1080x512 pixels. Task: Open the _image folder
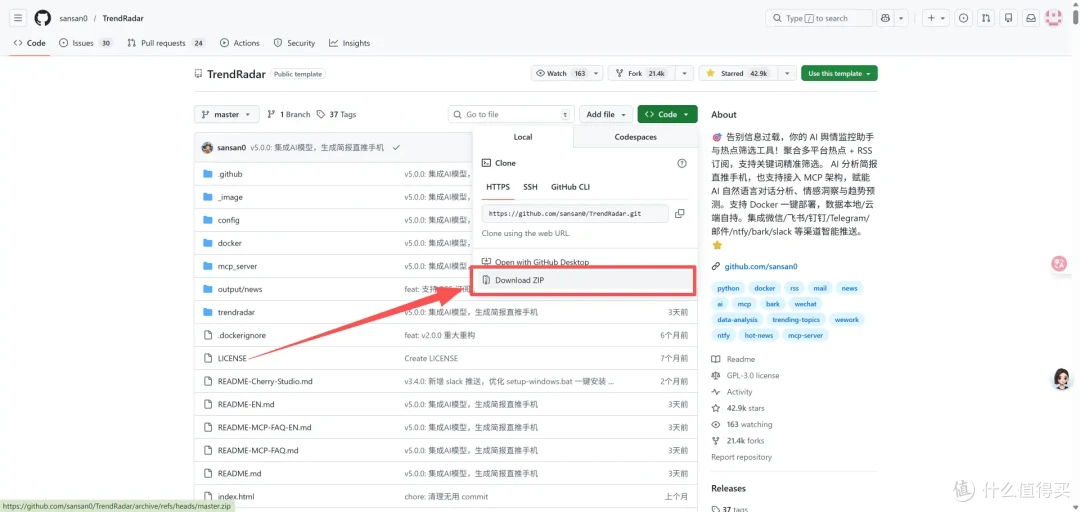coord(230,197)
